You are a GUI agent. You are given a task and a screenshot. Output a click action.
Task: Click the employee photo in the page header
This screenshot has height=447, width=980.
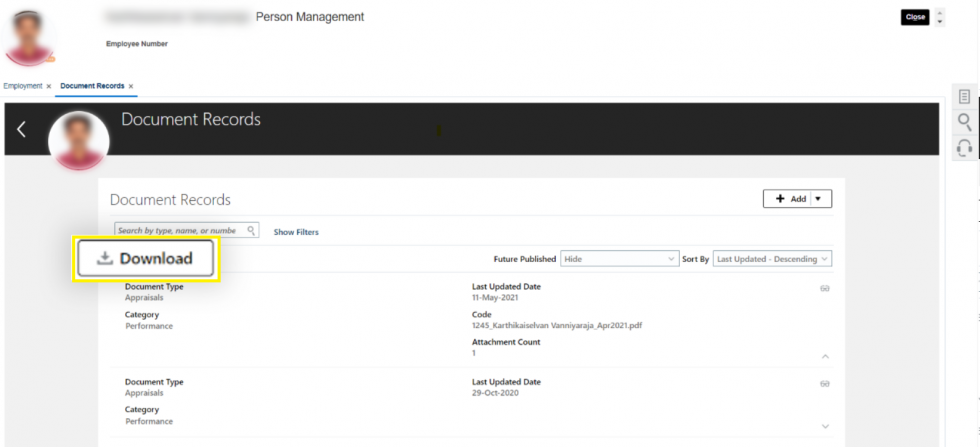[28, 36]
